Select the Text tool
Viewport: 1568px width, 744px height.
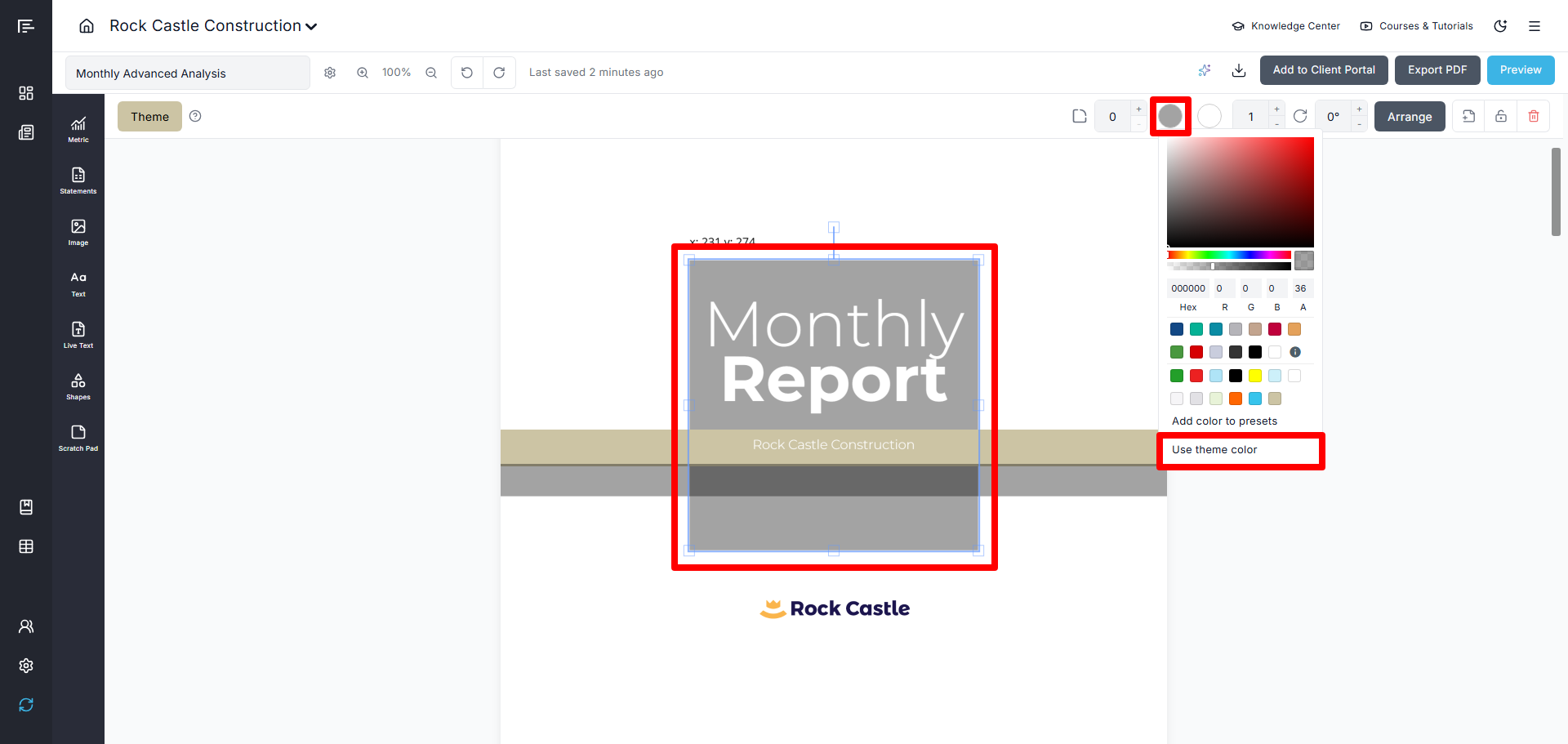coord(78,283)
